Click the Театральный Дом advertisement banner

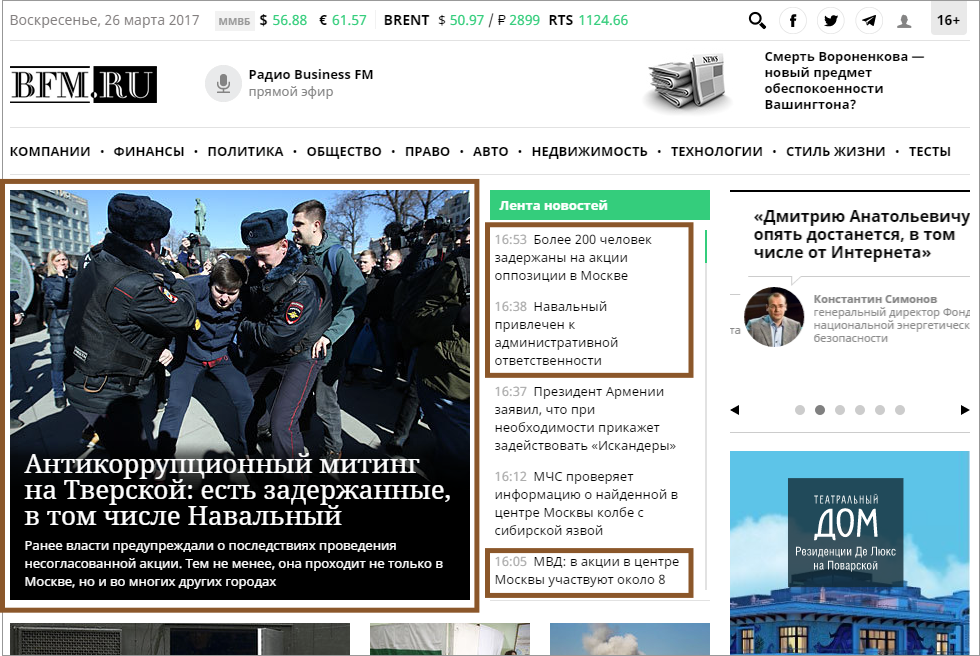848,550
